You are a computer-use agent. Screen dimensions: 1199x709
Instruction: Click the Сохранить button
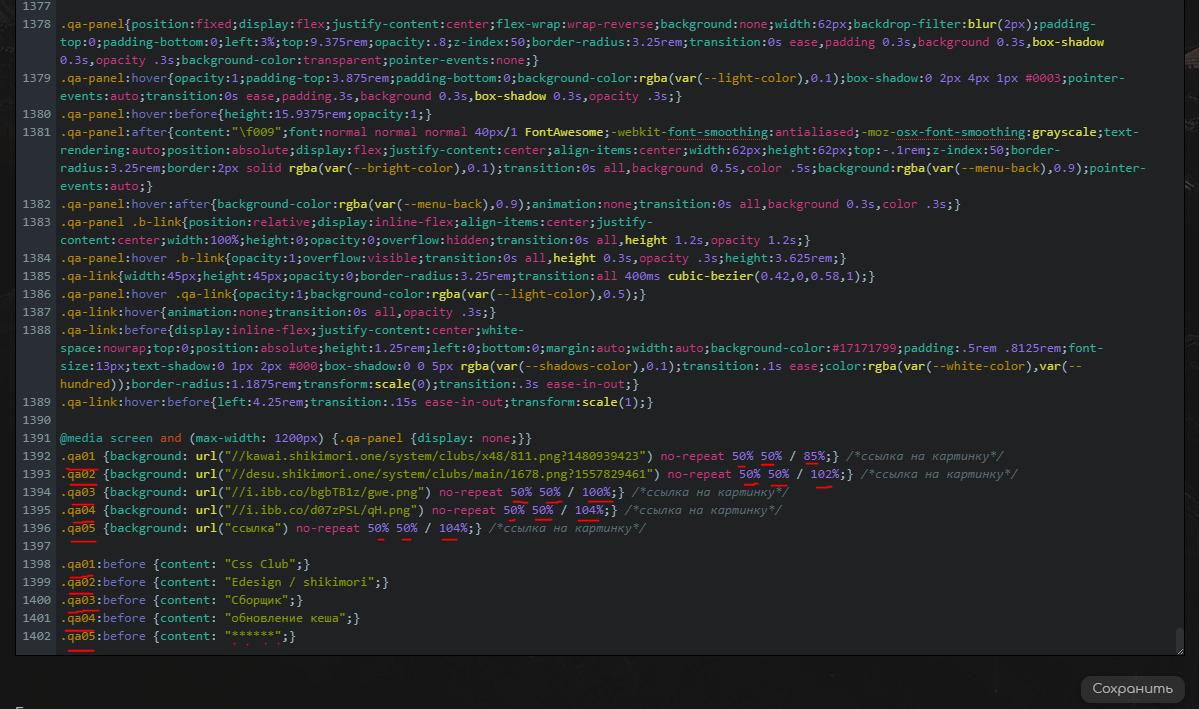pos(1132,689)
